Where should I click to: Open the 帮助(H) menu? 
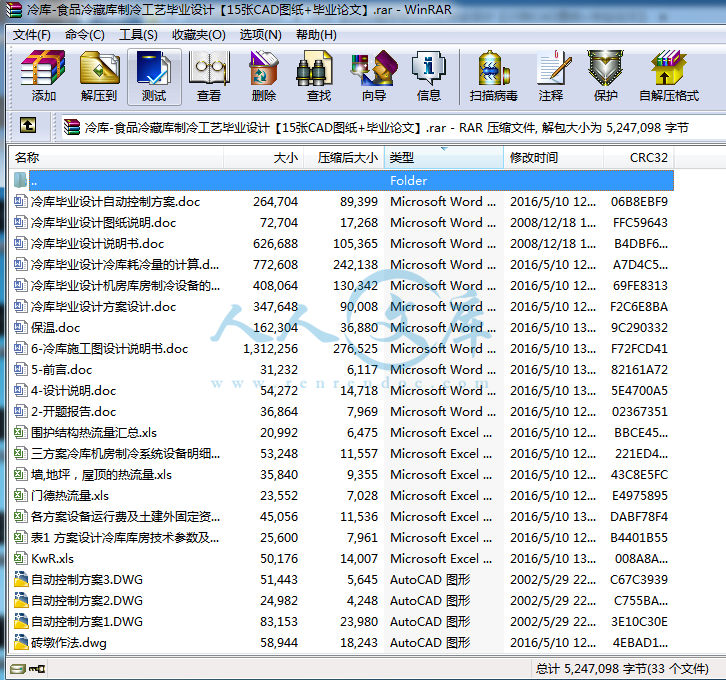tap(316, 35)
